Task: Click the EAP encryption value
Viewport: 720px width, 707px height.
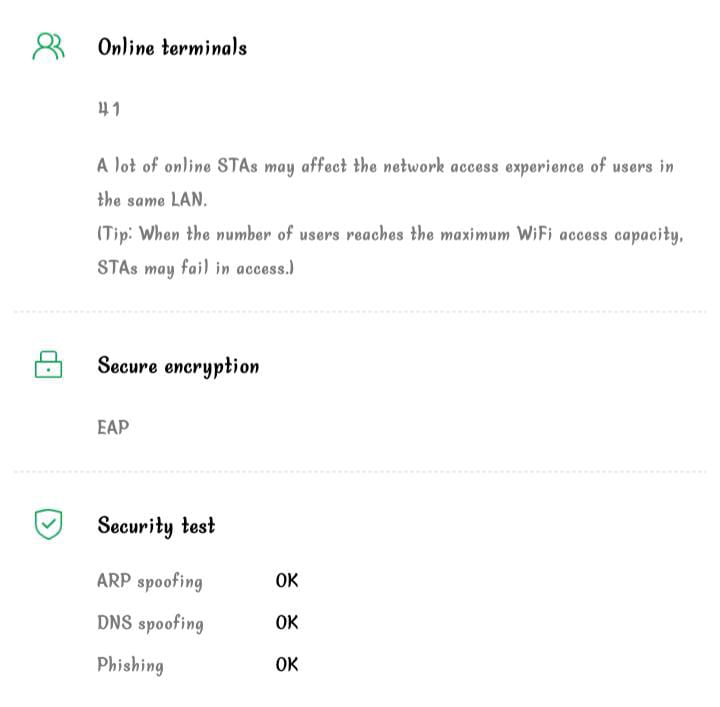Action: pyautogui.click(x=113, y=428)
